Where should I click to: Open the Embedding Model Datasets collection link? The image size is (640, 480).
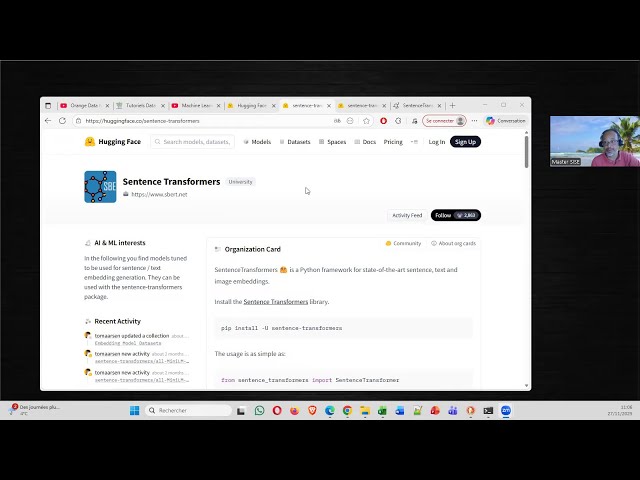[x=128, y=343]
